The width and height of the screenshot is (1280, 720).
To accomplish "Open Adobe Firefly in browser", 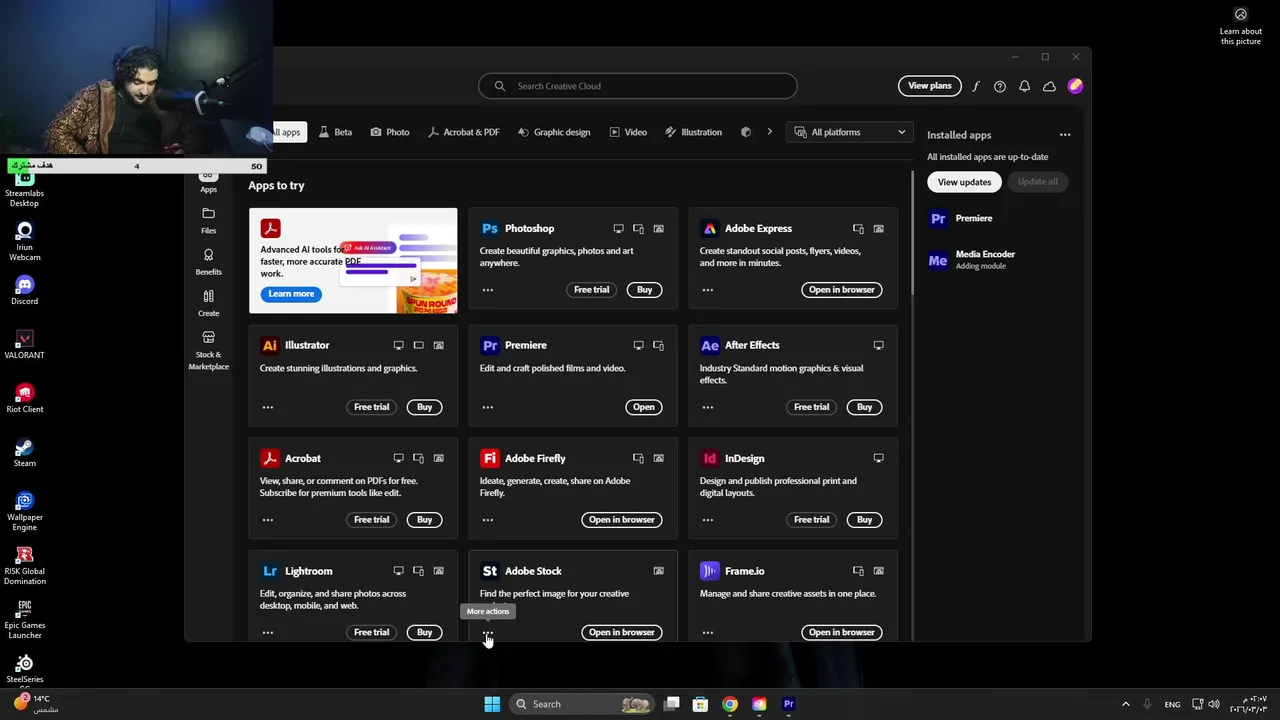I will coord(621,520).
